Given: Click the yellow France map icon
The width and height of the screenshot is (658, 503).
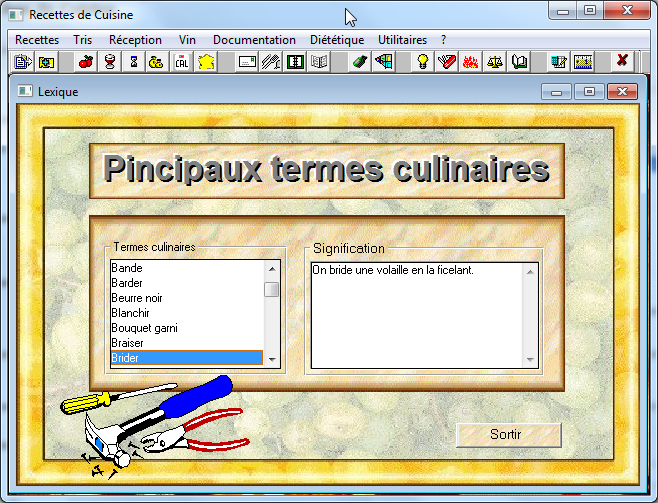Looking at the screenshot, I should tap(206, 62).
